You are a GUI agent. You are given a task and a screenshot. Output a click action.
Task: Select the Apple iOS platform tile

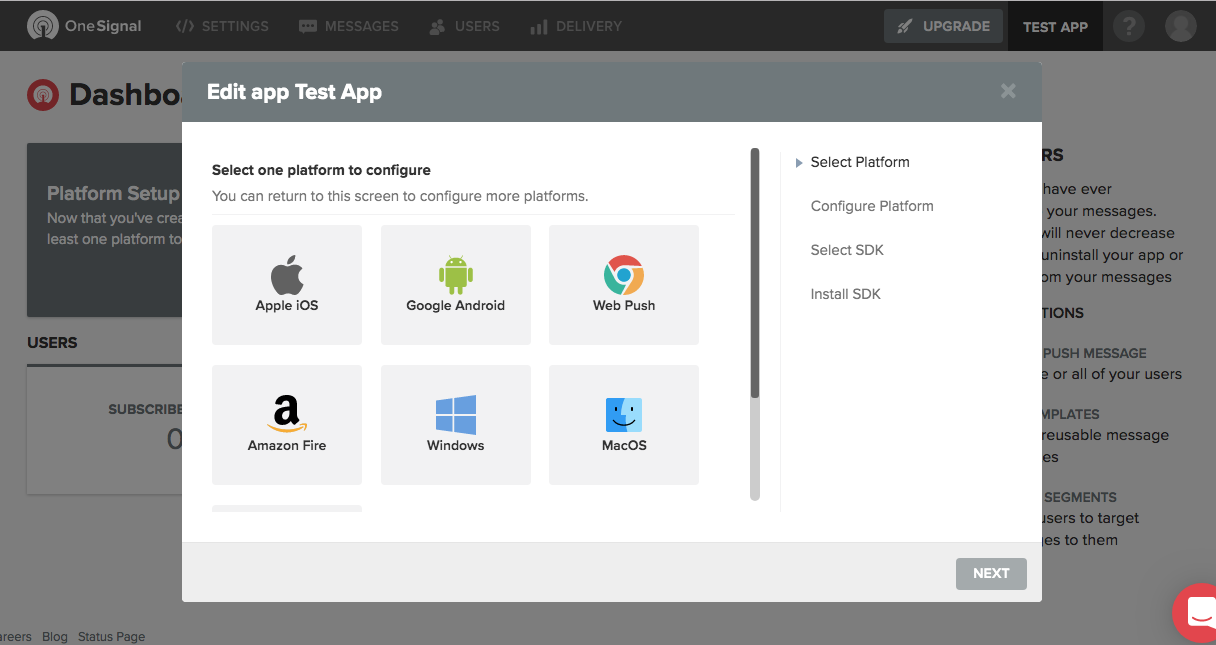click(x=287, y=285)
